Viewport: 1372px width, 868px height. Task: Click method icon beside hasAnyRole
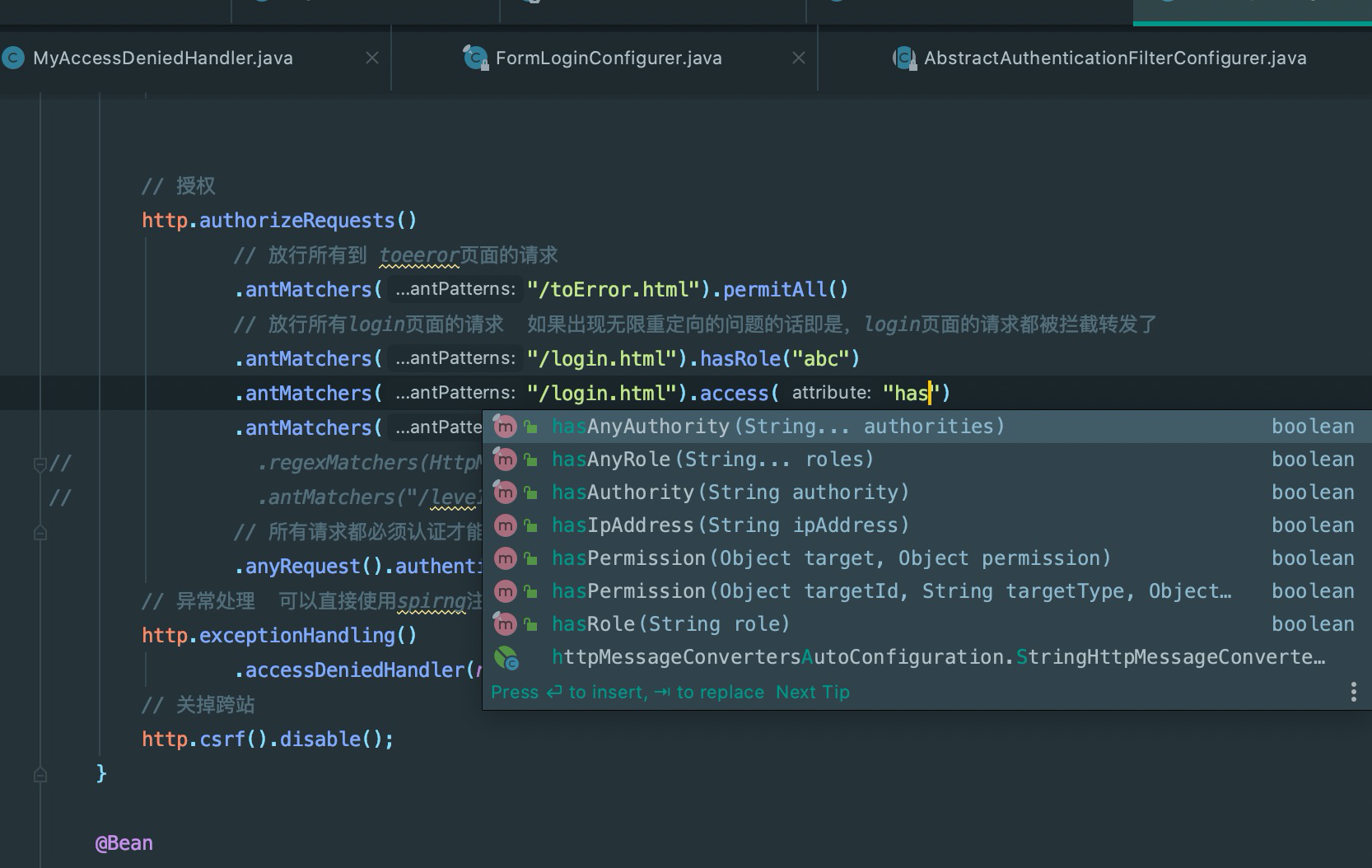pos(504,460)
